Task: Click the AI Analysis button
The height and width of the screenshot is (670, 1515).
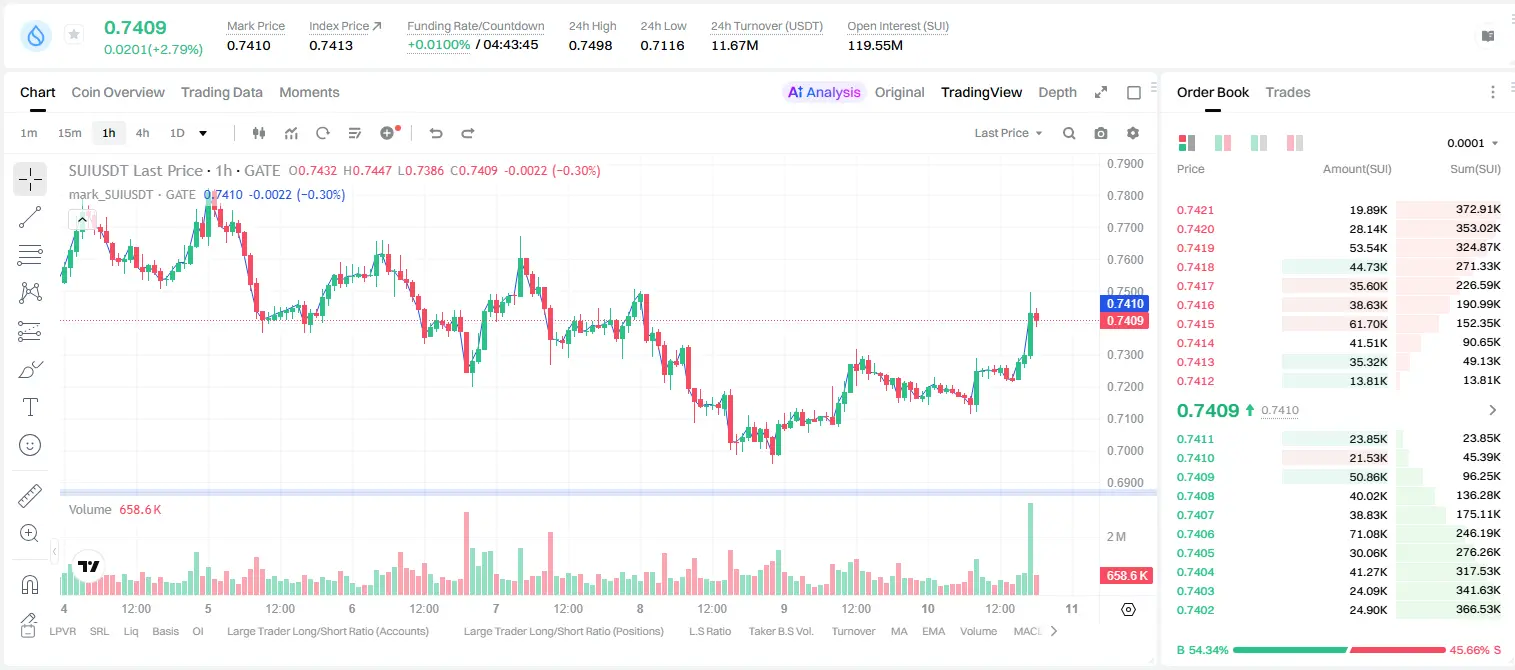Action: (824, 92)
